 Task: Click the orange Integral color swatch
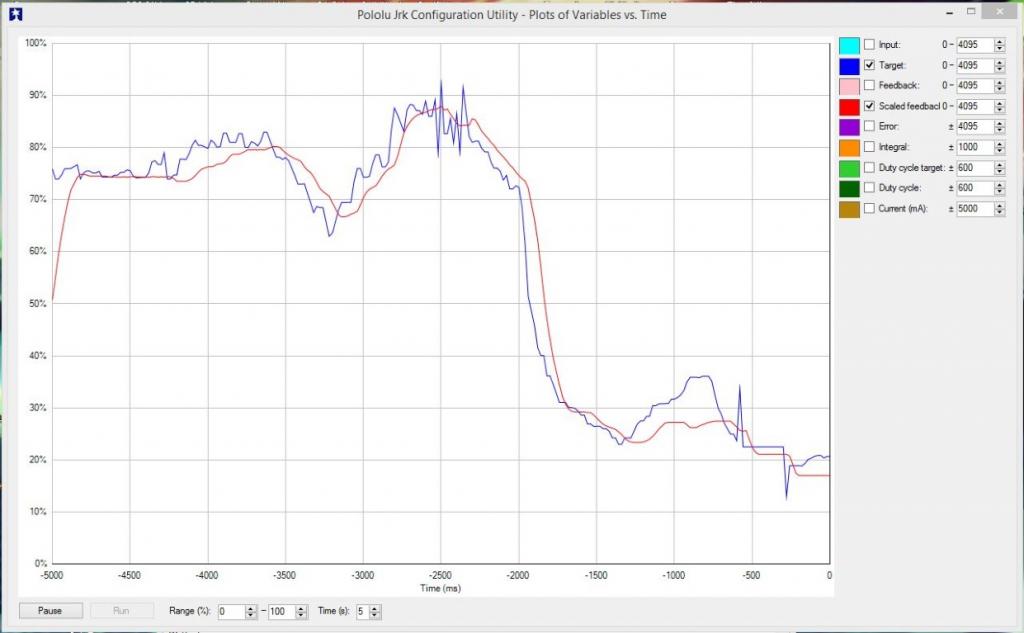pos(848,147)
